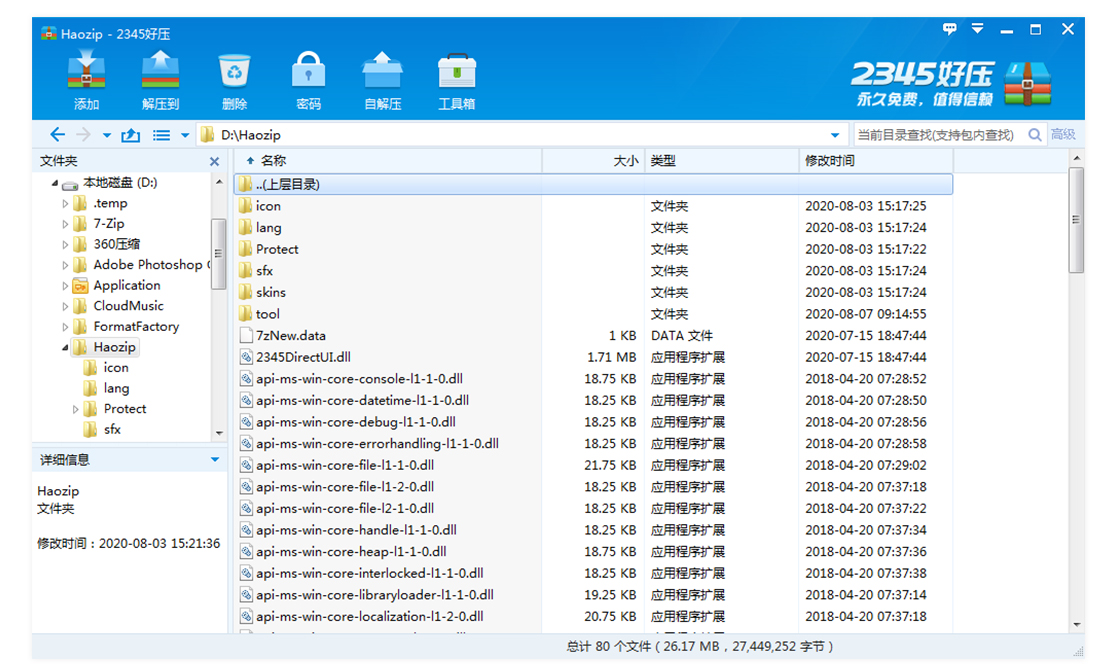Click folder tree scrollbar down arrow
Screen dimensions: 1120x669
point(219,433)
